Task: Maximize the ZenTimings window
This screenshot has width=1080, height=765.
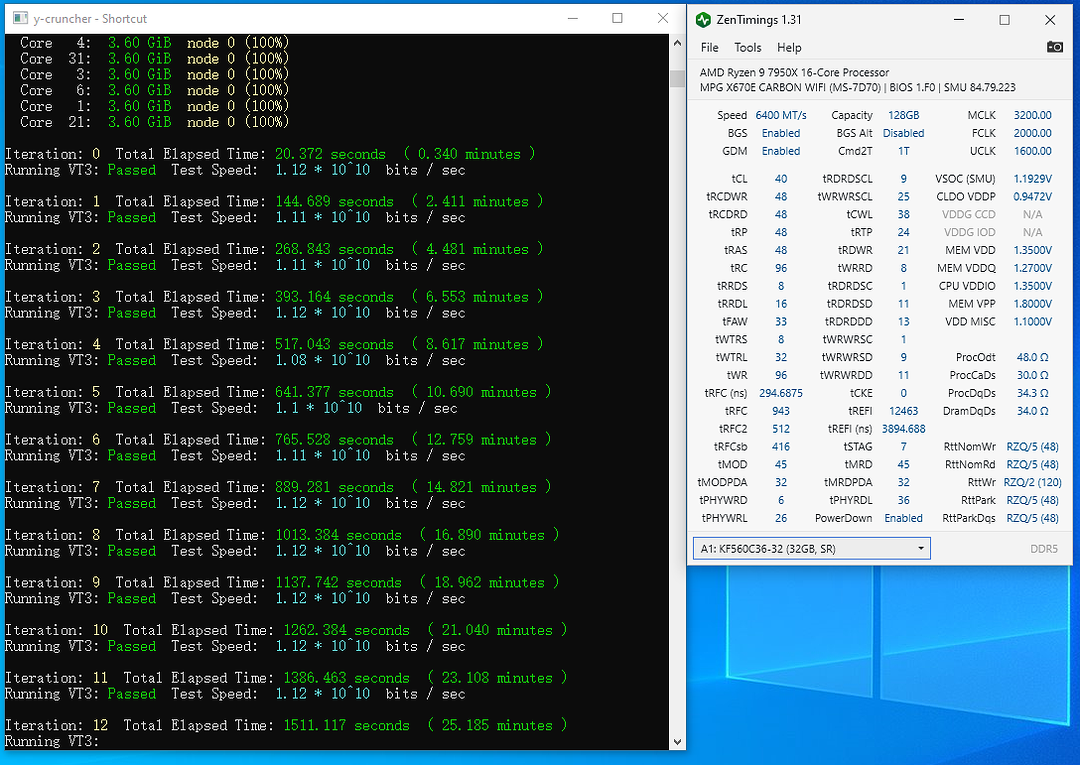Action: pos(1004,20)
